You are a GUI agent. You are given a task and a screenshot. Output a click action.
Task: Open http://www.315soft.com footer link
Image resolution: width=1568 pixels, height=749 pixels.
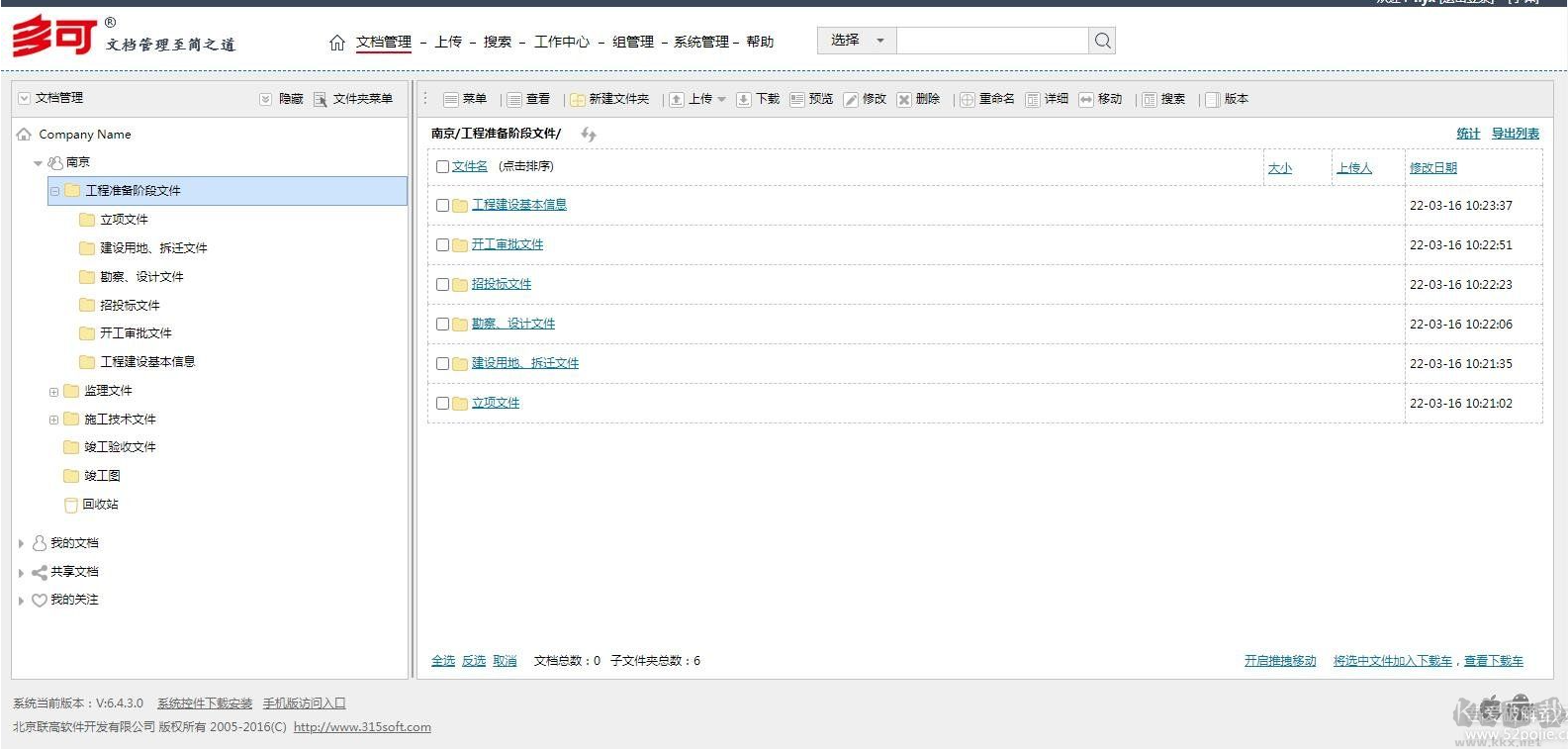tap(362, 727)
